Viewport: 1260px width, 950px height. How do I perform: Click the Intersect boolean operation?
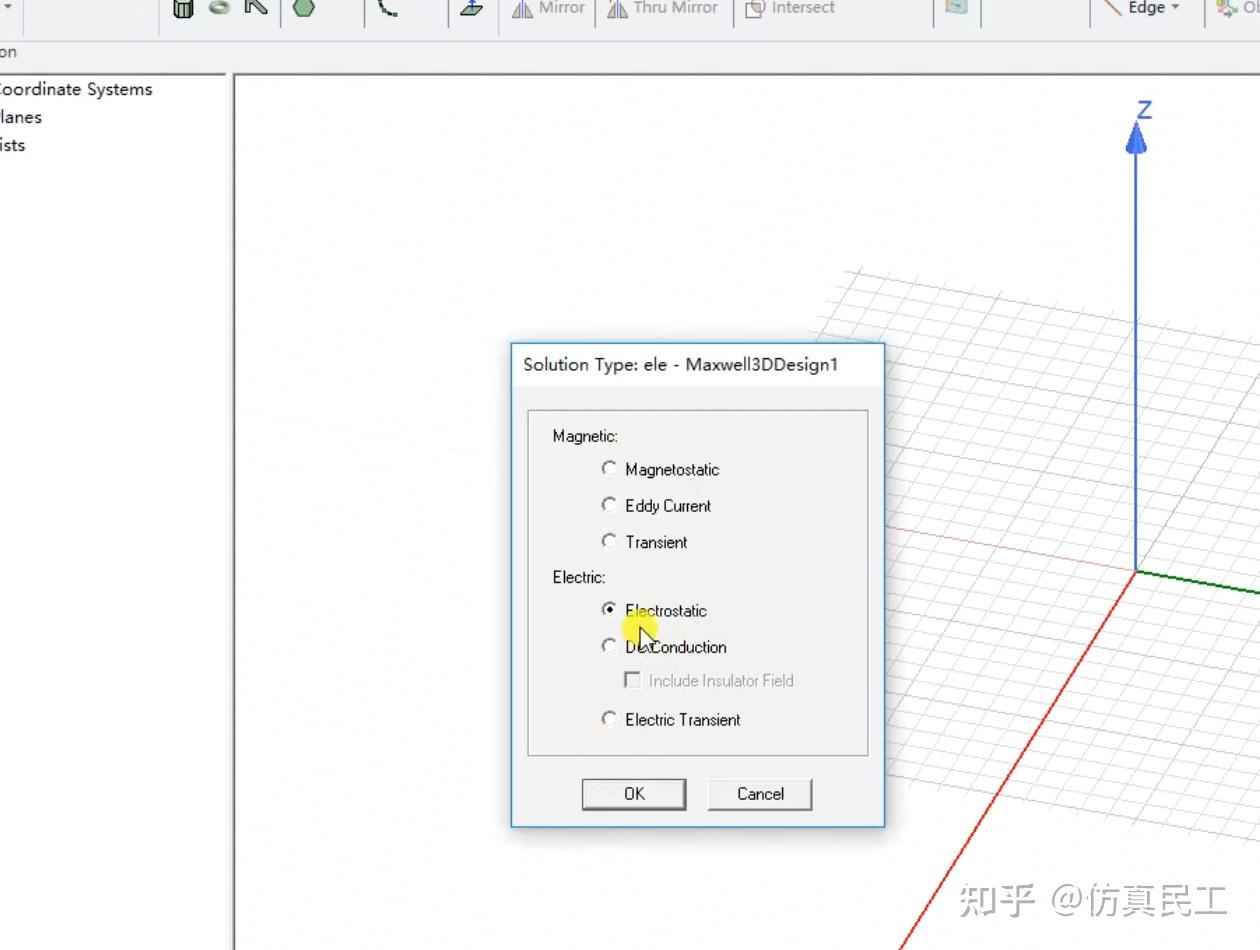tap(790, 8)
